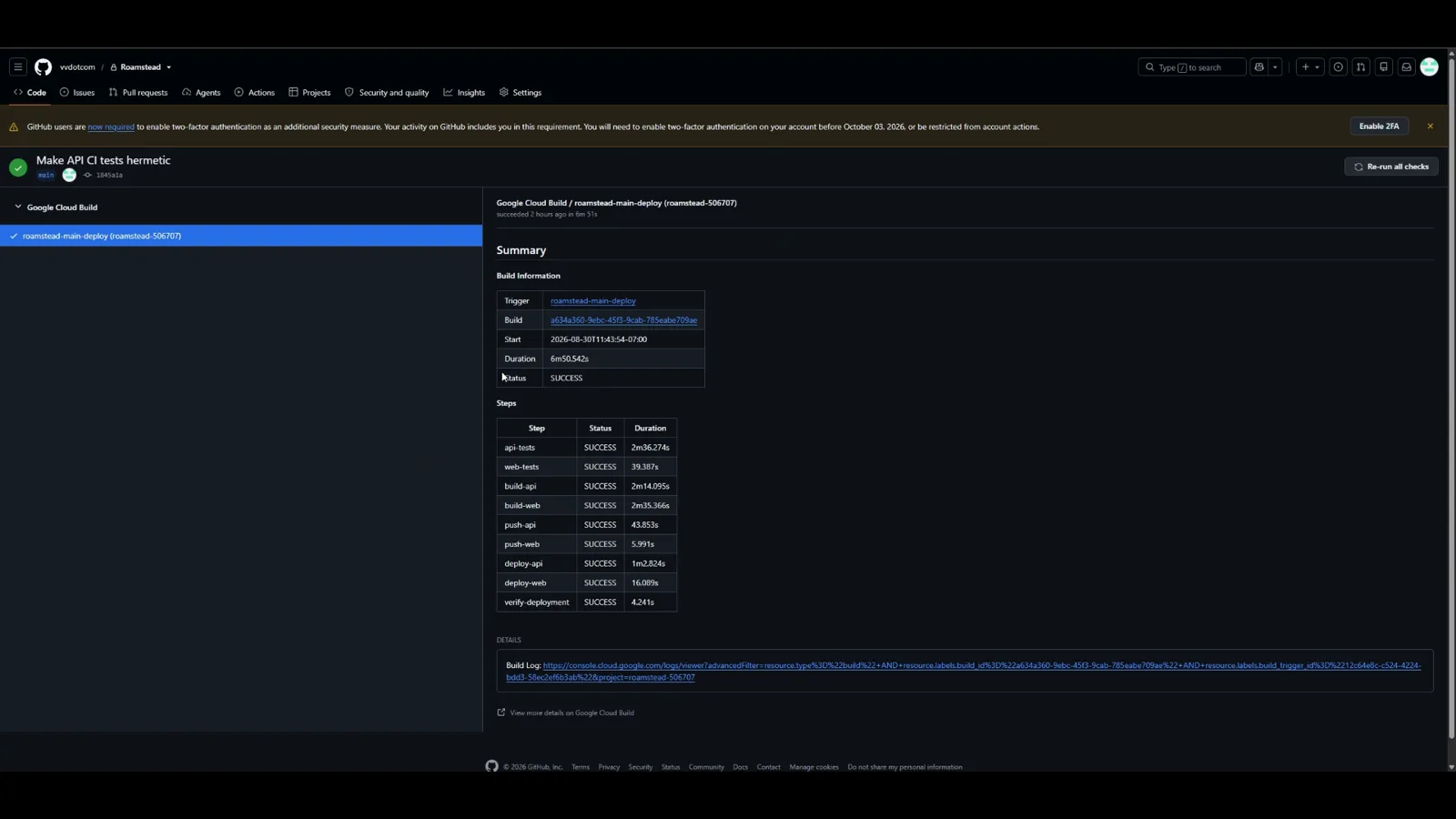Image resolution: width=1456 pixels, height=819 pixels.
Task: Click the table icon of the Projects tab
Action: point(293,93)
